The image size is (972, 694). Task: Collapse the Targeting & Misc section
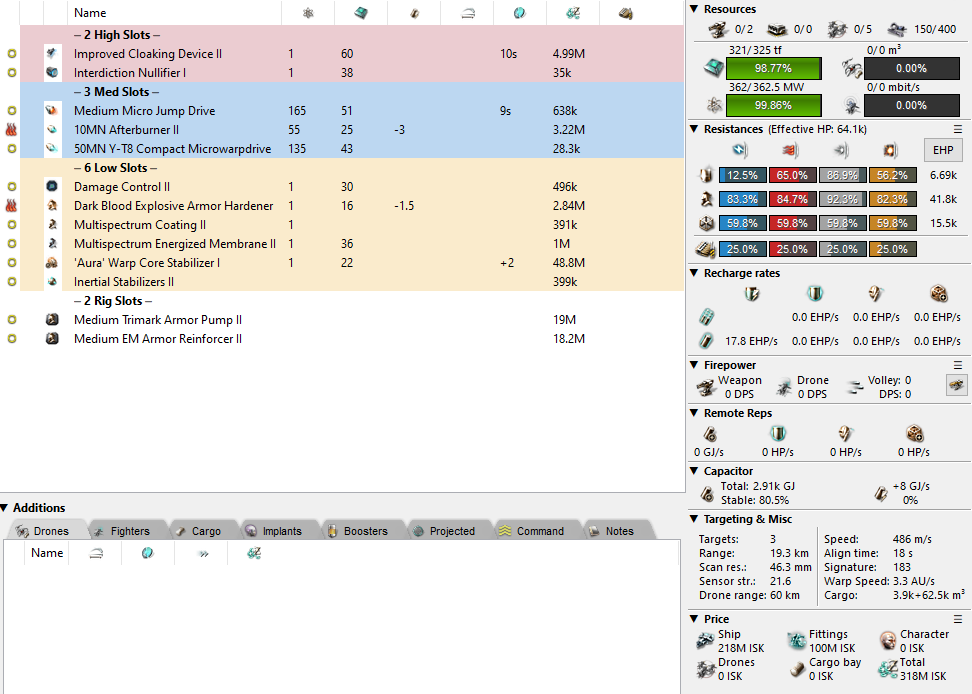tap(695, 519)
